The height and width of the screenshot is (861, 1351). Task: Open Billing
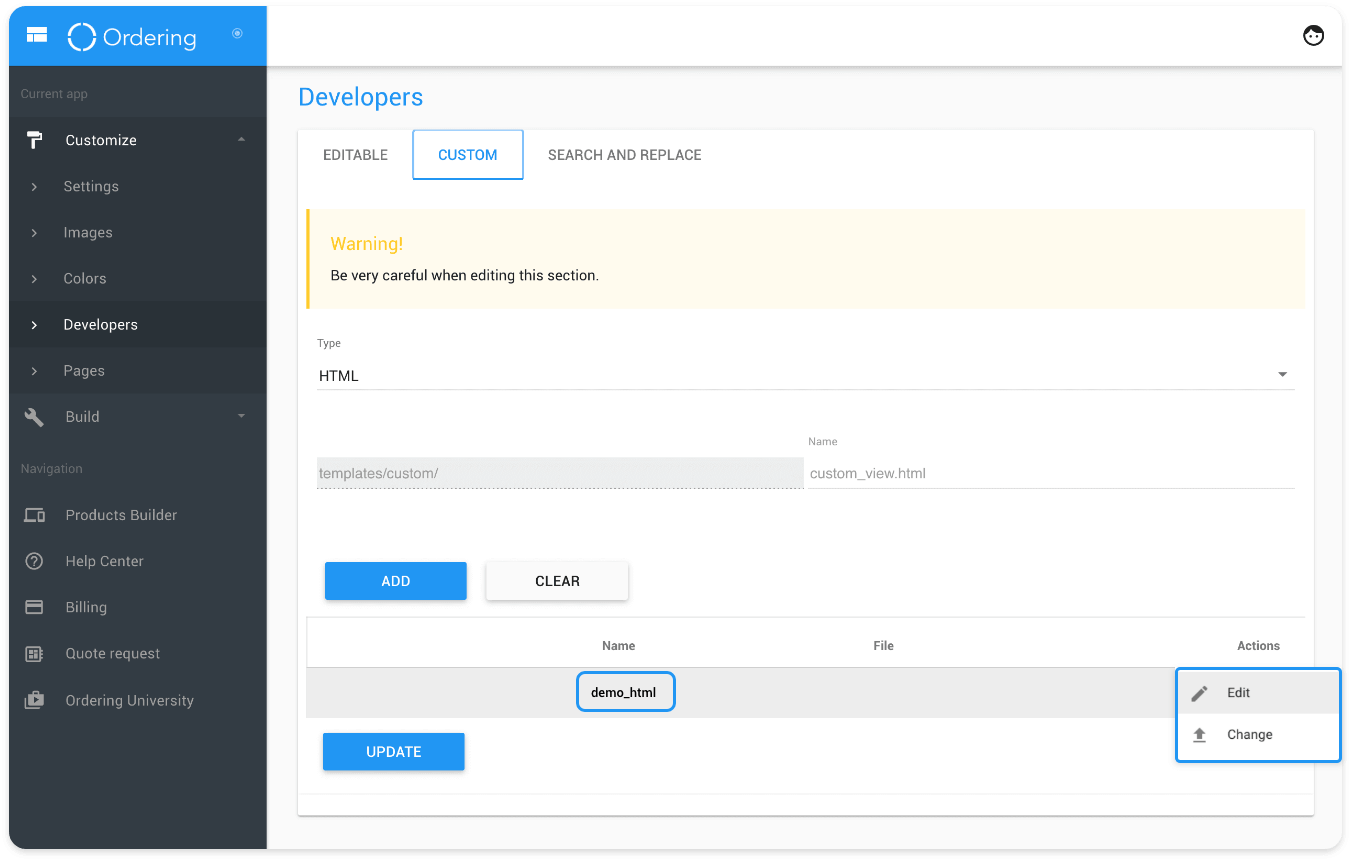click(x=86, y=607)
